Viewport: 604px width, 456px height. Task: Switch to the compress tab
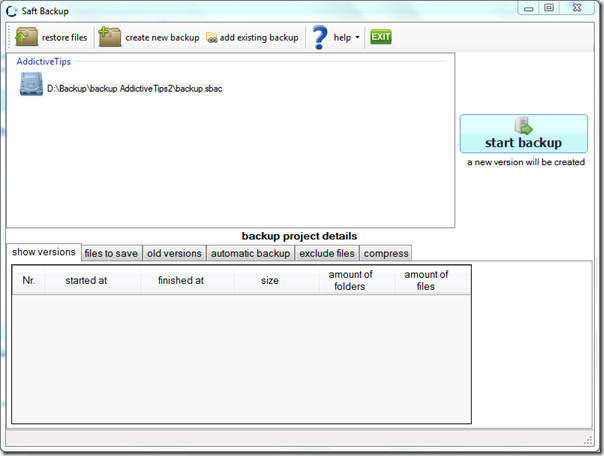pyautogui.click(x=386, y=253)
